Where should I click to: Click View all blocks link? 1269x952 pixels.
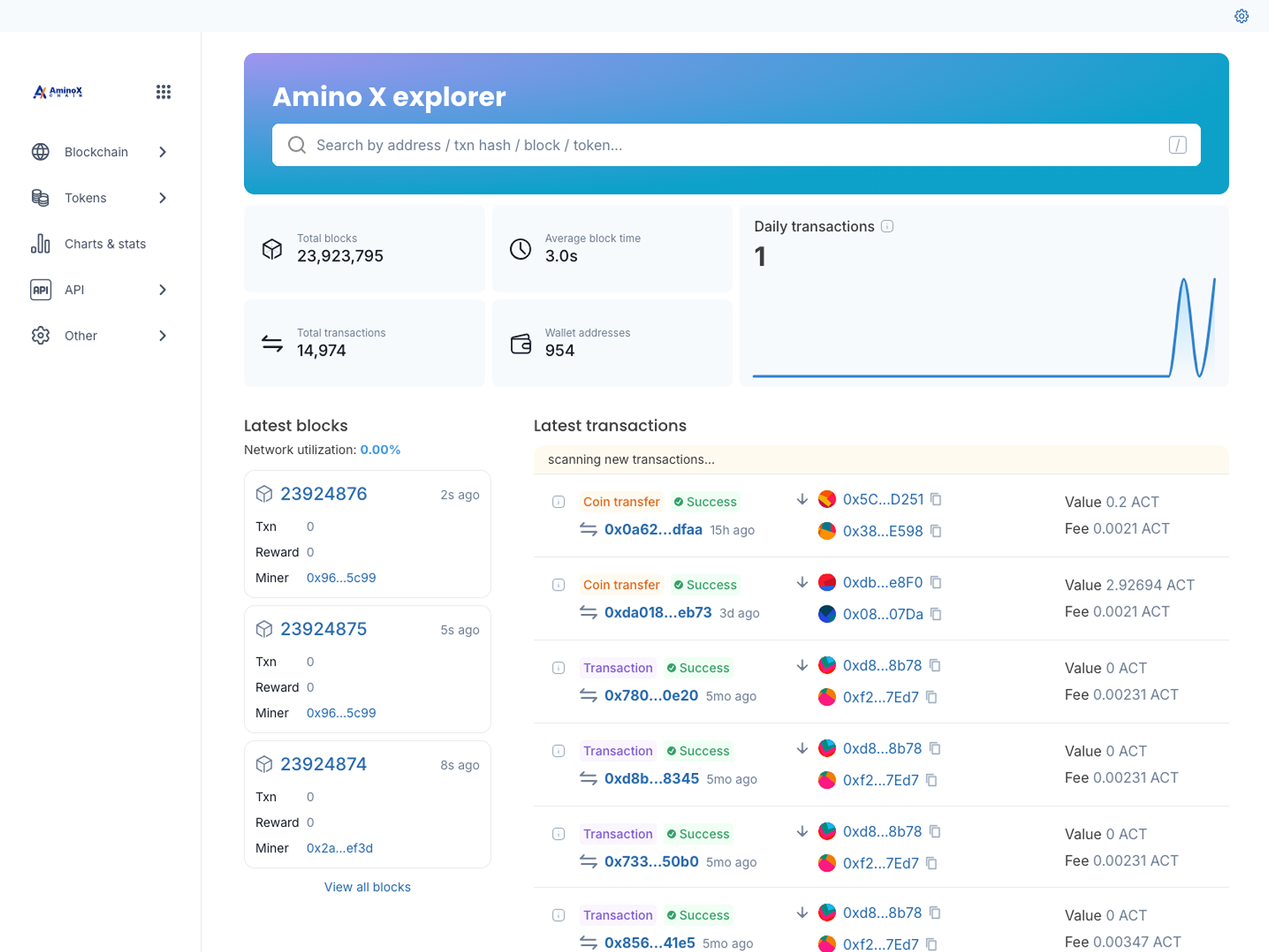[x=368, y=887]
